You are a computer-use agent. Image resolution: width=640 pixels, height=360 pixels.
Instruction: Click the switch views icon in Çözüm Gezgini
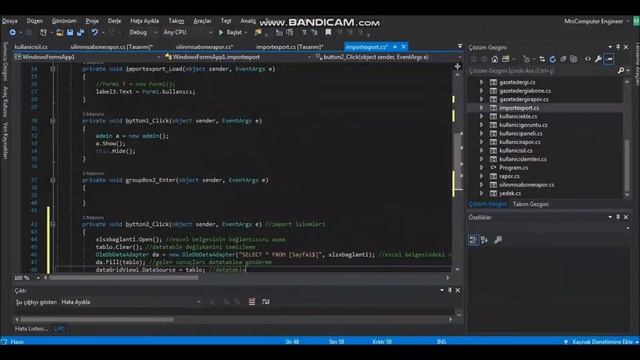coord(506,59)
